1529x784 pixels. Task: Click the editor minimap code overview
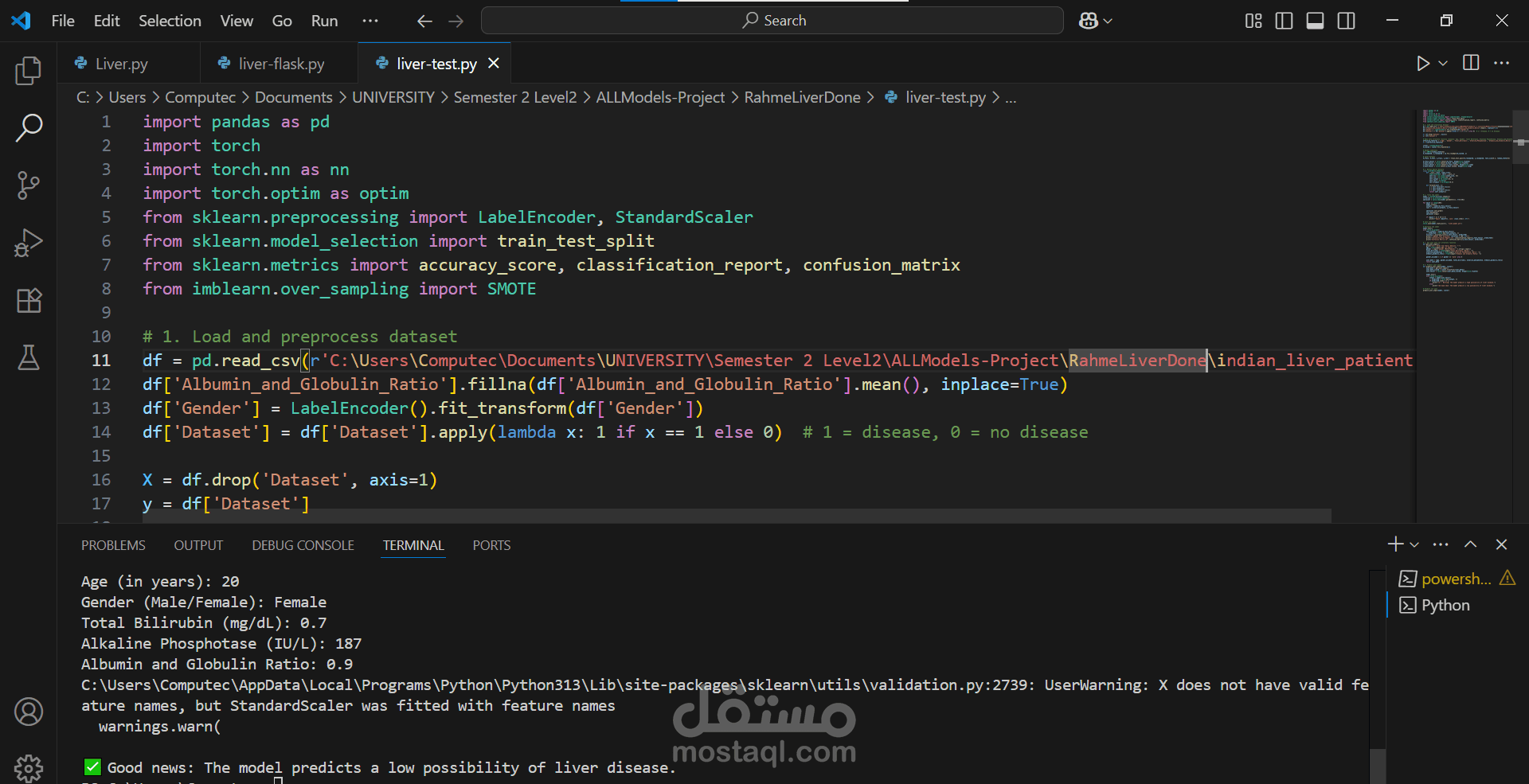1464,314
